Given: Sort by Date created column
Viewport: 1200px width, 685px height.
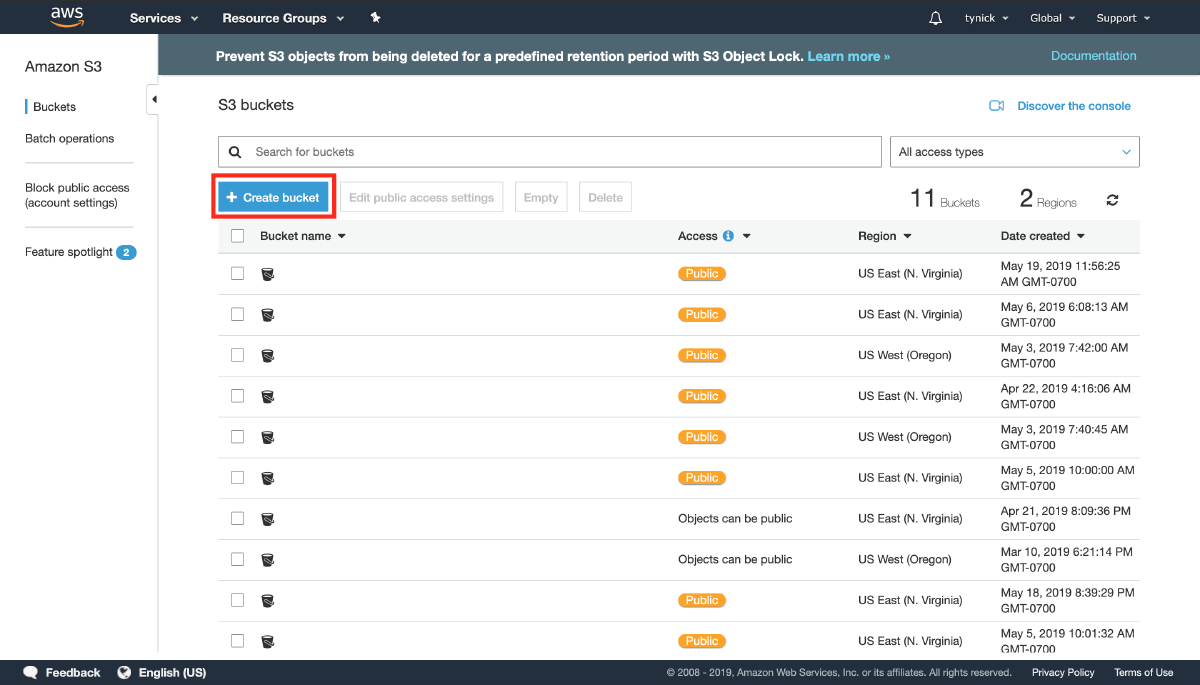Looking at the screenshot, I should pyautogui.click(x=1042, y=236).
